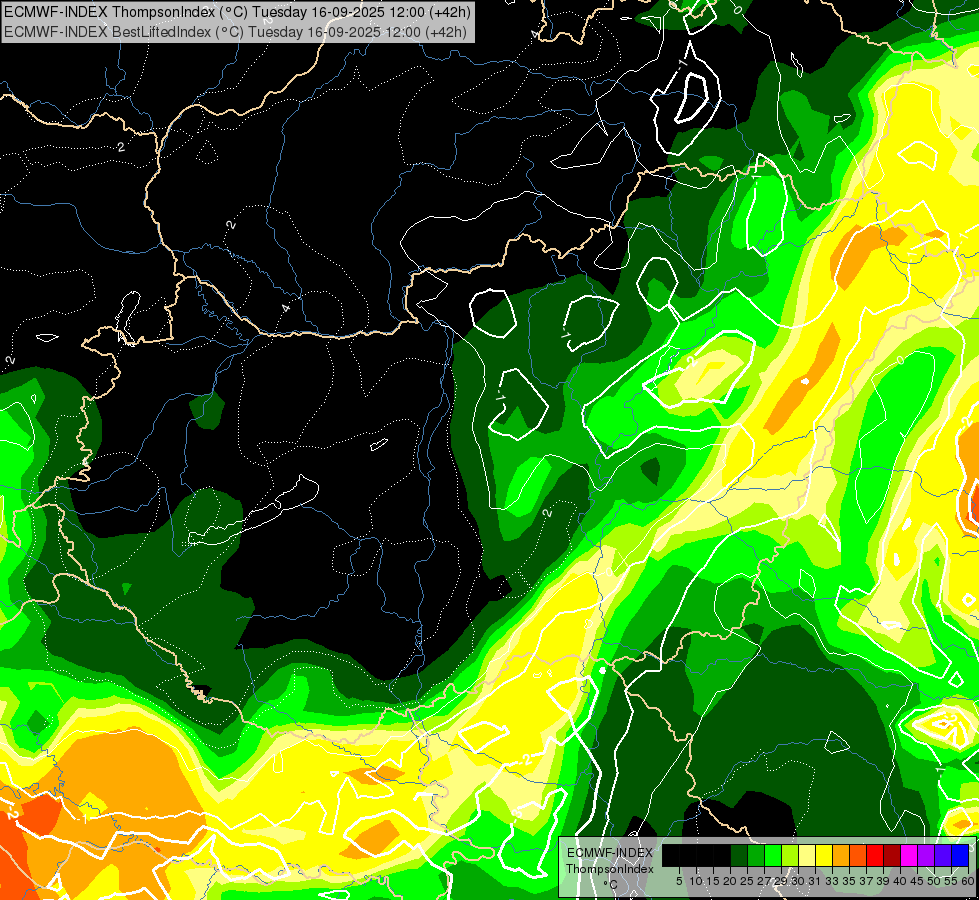Pick the dark green 20–25 legend swatch
Viewport: 979px width, 900px height.
739,856
